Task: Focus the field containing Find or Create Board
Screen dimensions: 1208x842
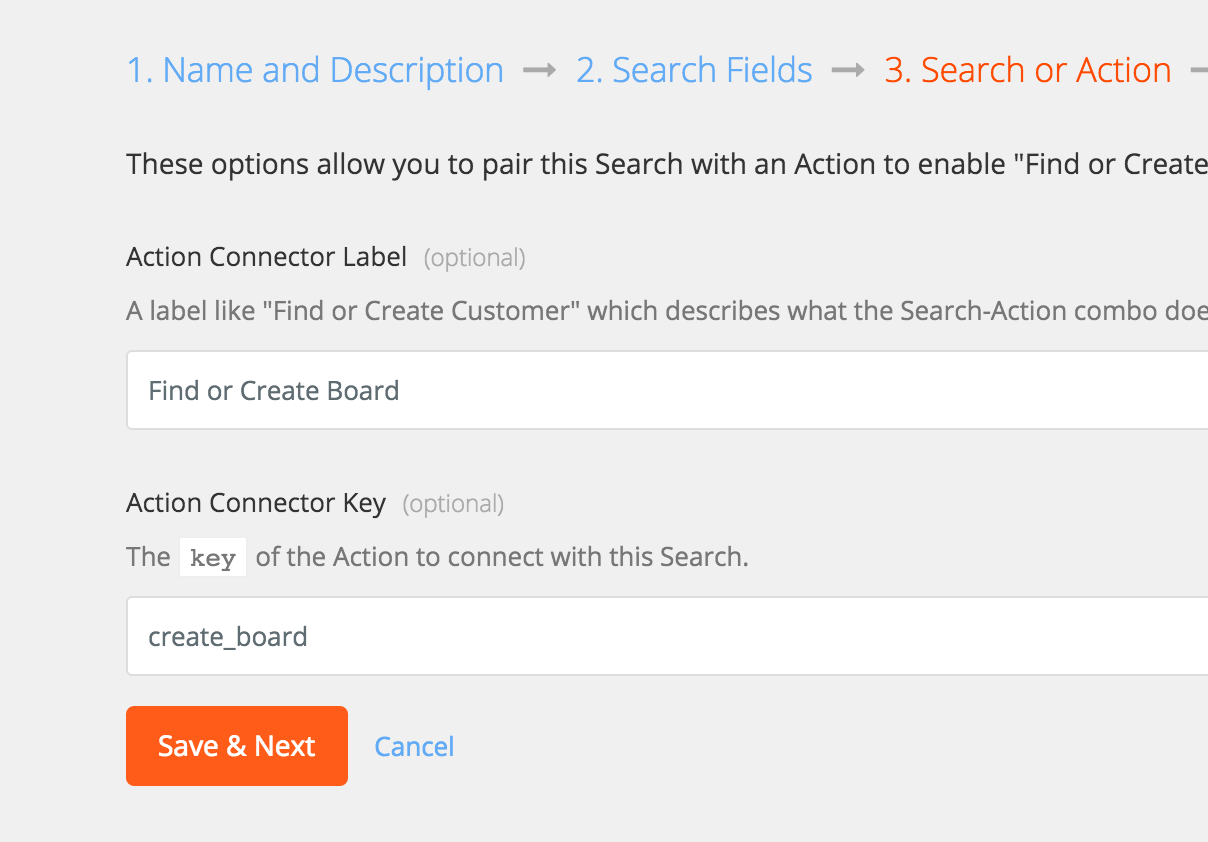Action: (667, 390)
